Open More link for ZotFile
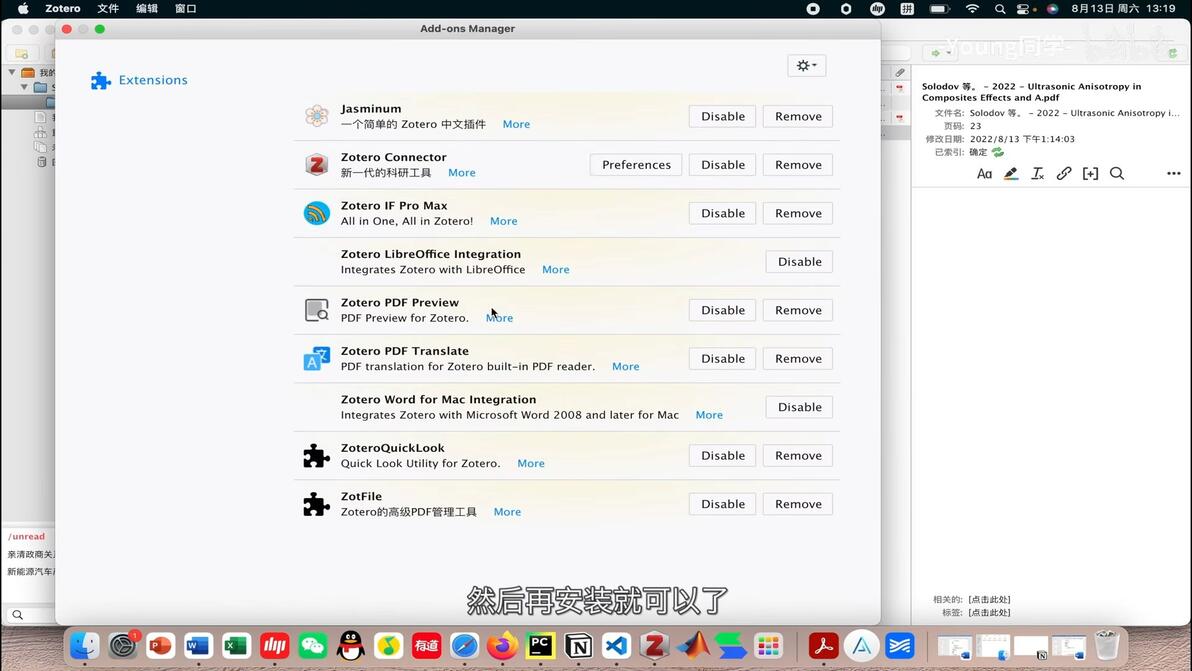1192x671 pixels. tap(507, 512)
